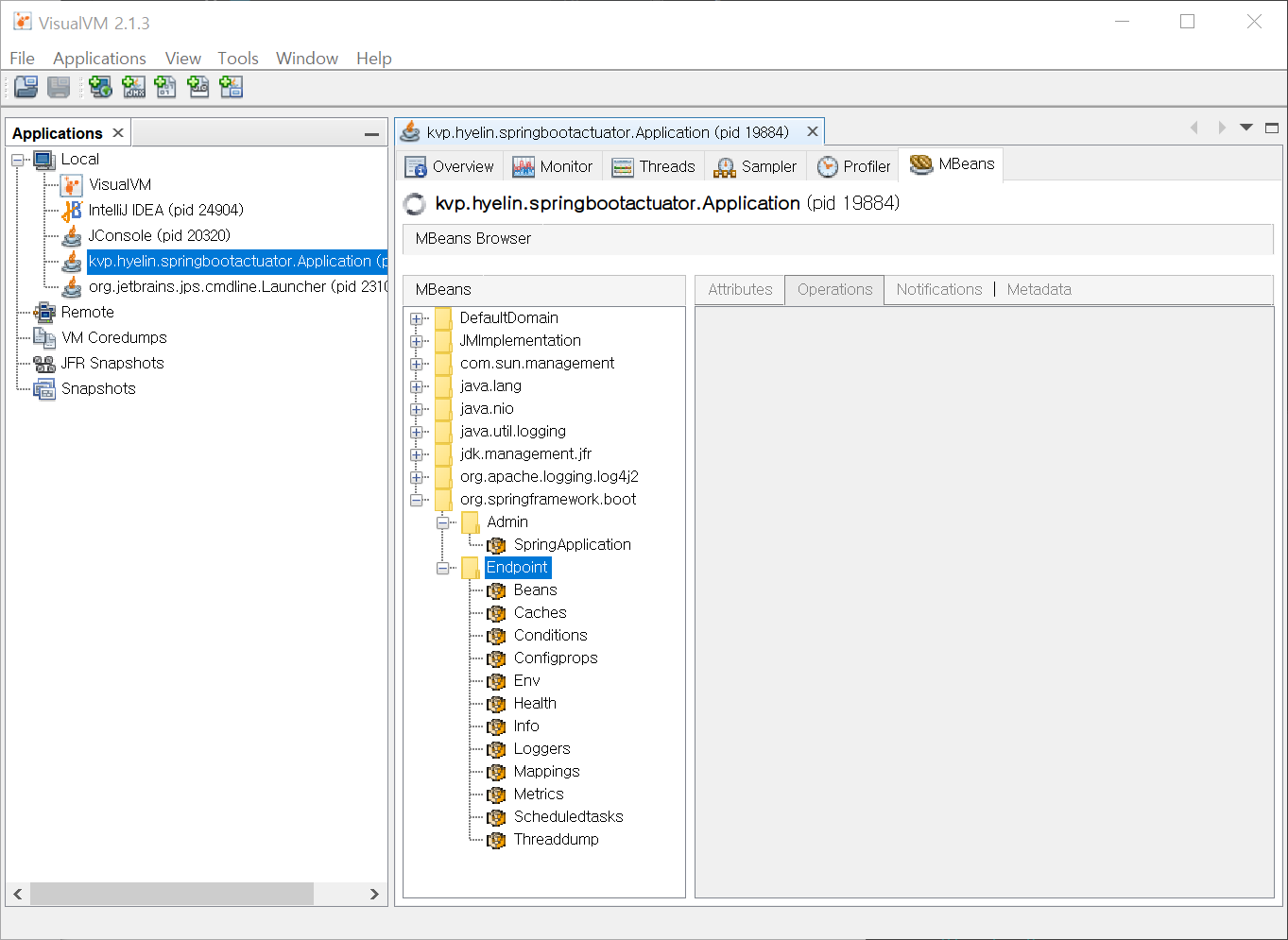
Task: Open the Operations tab
Action: (834, 290)
